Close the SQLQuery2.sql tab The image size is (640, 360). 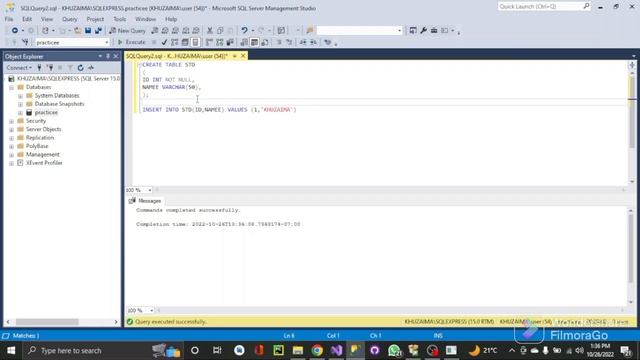tap(243, 56)
